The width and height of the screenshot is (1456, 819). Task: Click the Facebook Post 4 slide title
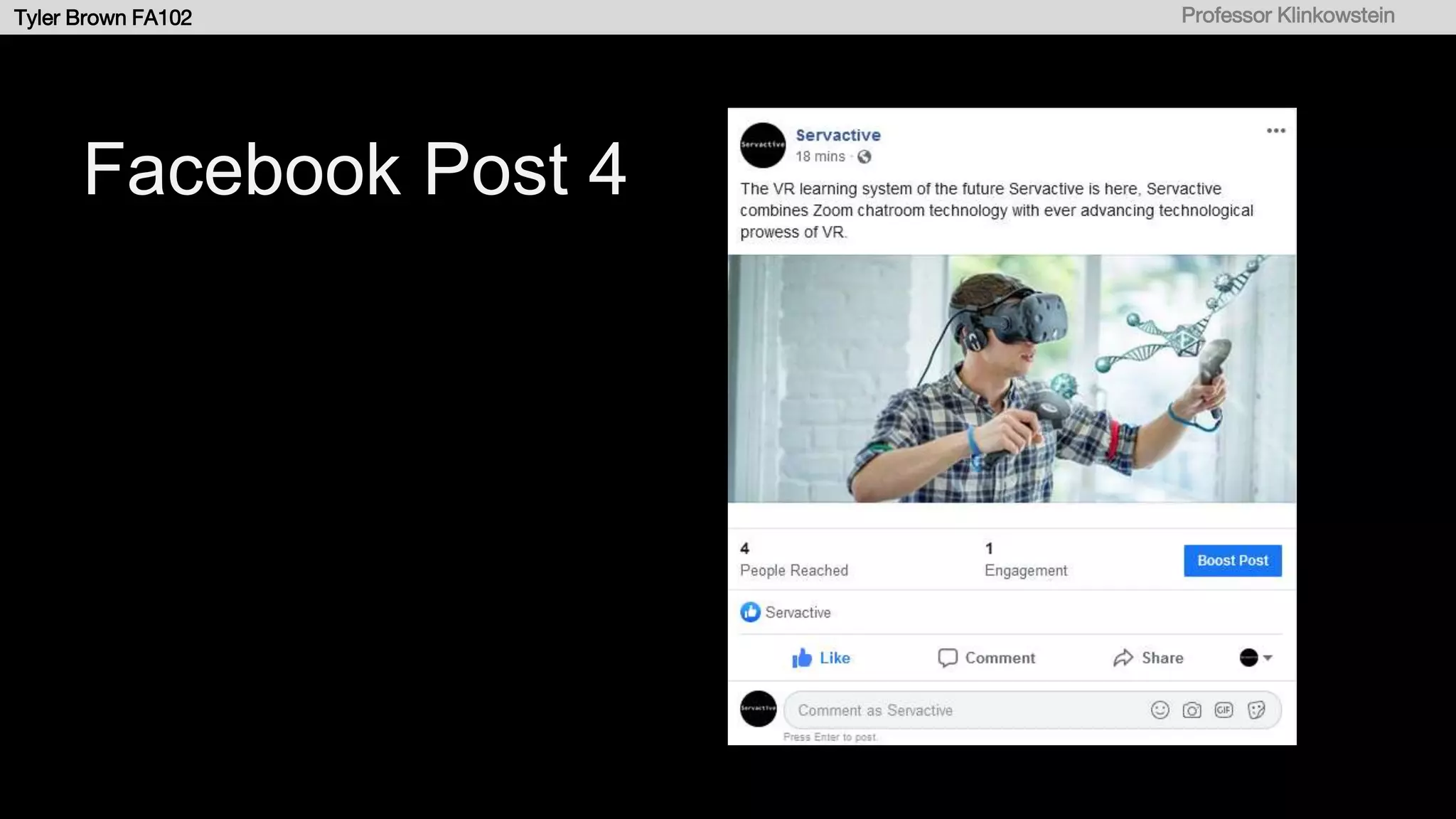(x=355, y=169)
